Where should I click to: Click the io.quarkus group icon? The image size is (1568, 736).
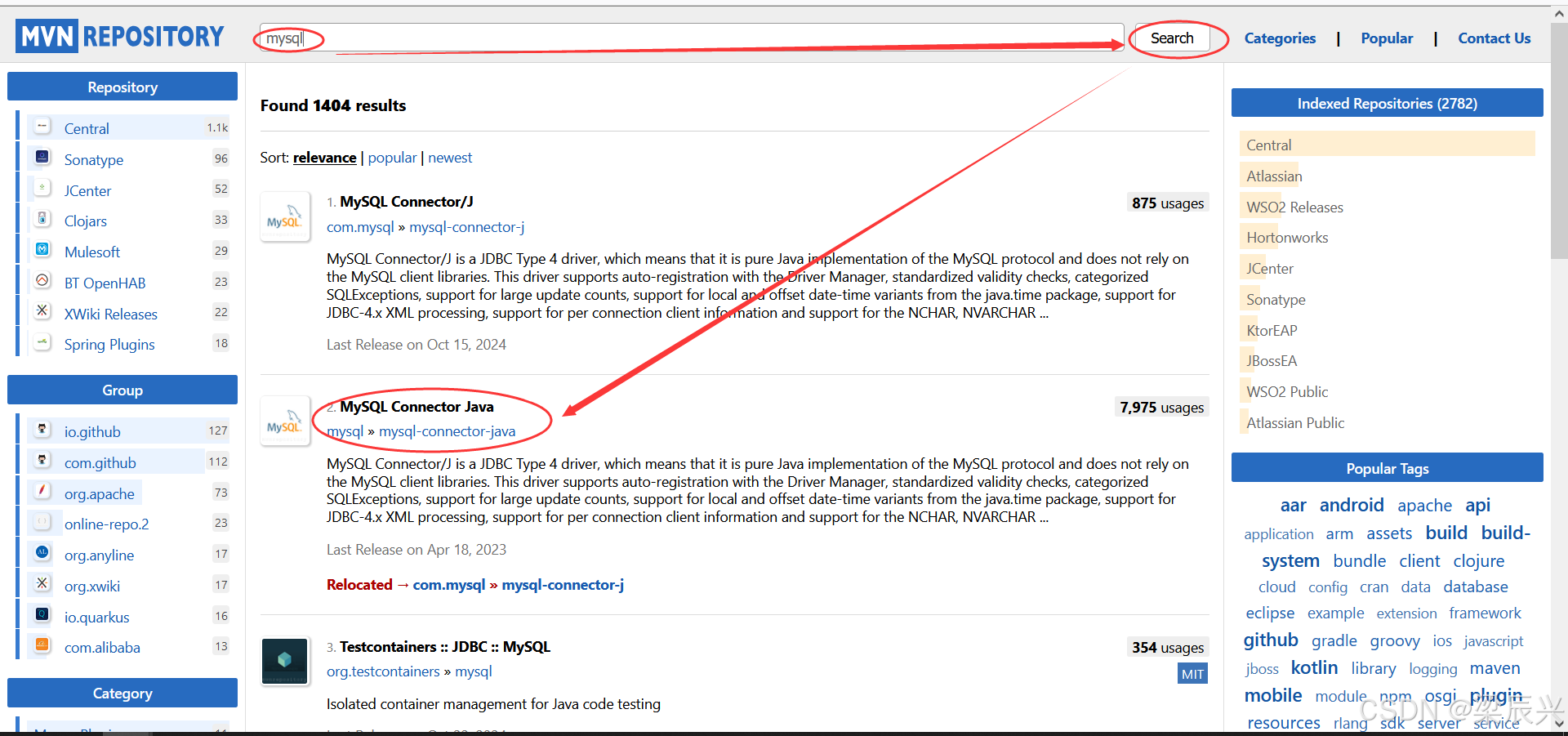point(42,615)
